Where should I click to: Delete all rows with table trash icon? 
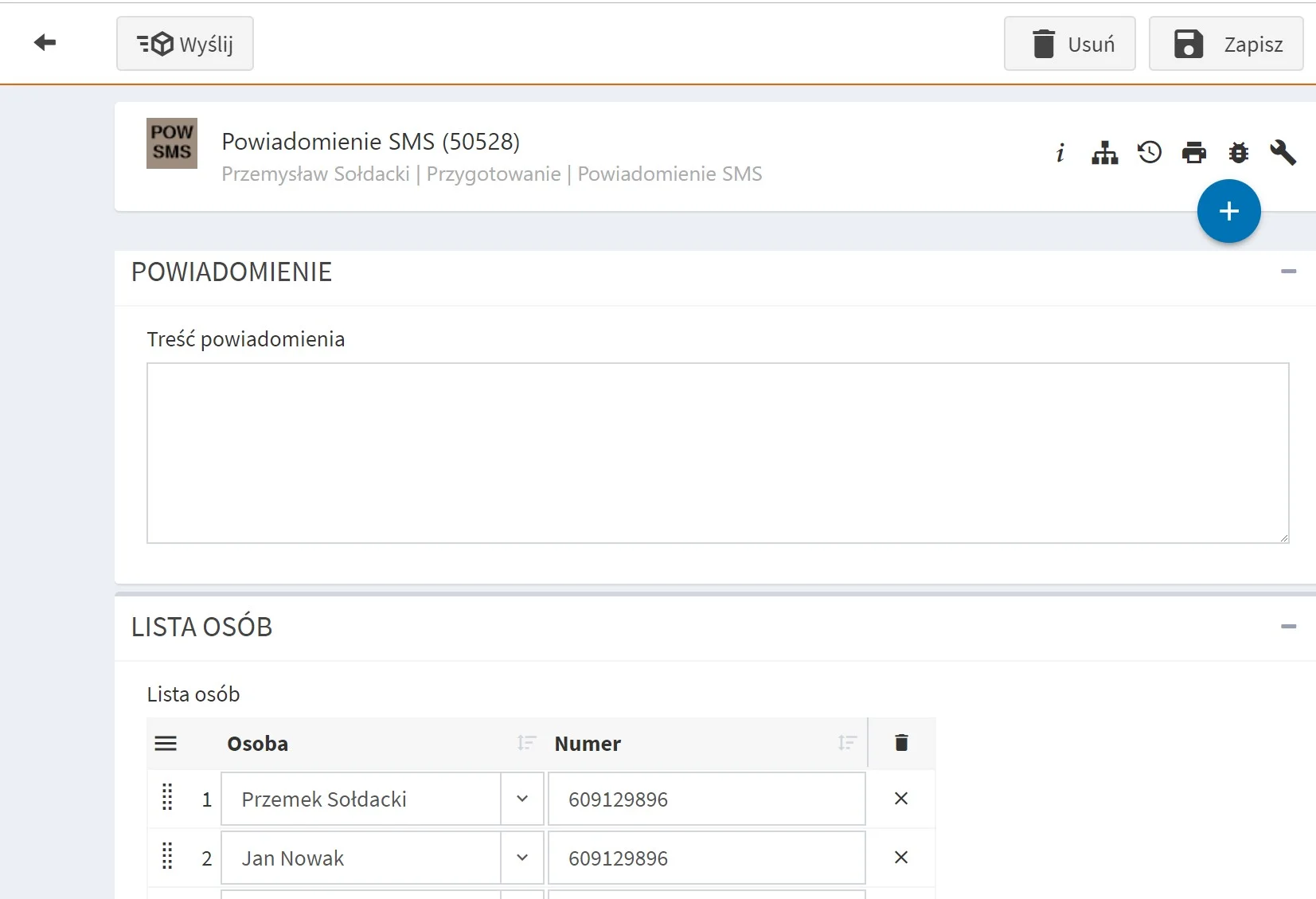click(901, 743)
